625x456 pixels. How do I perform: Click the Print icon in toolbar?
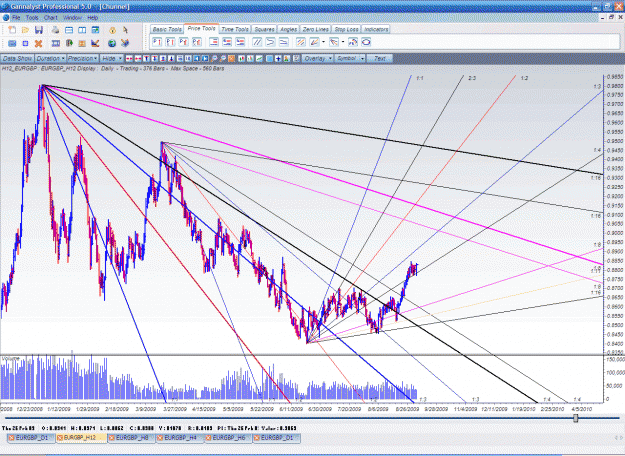(x=55, y=30)
